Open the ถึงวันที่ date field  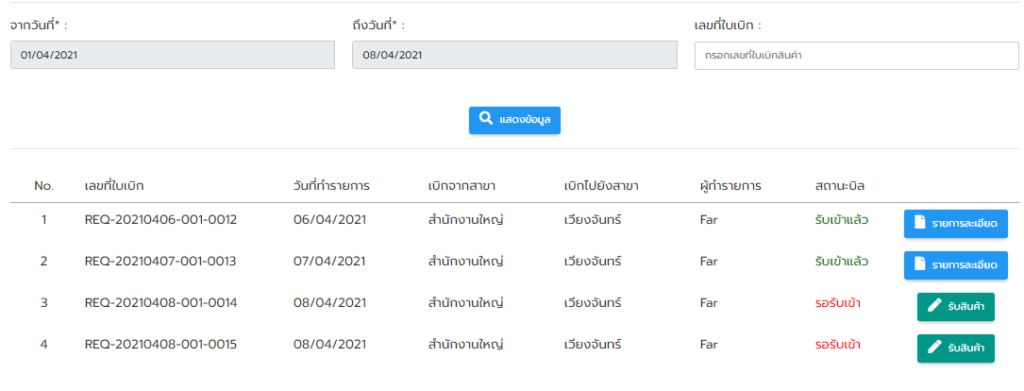pos(515,55)
